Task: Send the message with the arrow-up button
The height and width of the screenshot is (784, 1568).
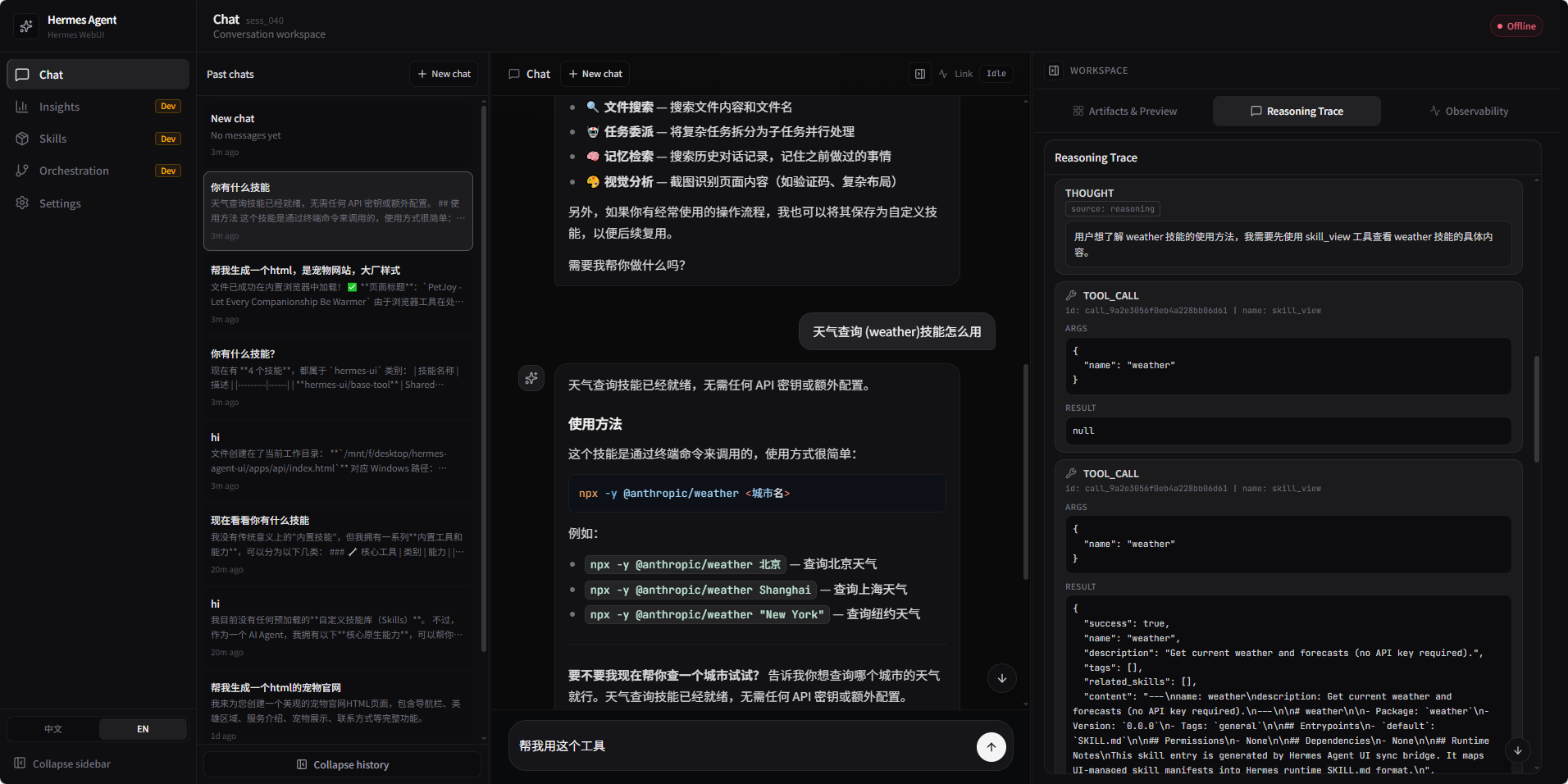Action: point(991,746)
